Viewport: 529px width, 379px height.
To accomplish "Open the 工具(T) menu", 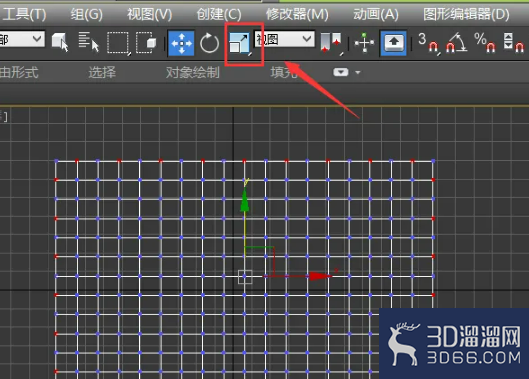I will point(24,15).
